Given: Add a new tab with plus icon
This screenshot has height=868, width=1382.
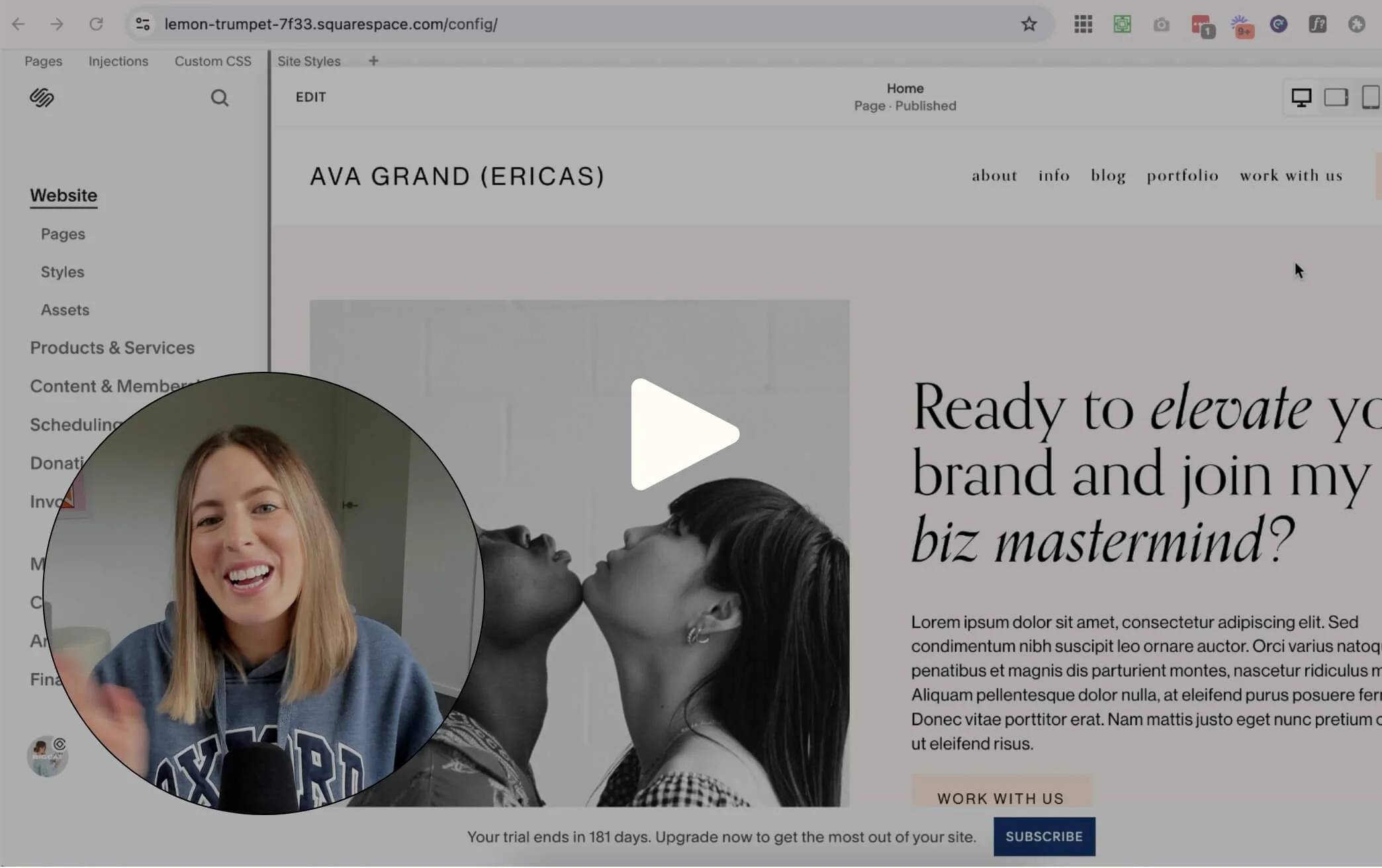Looking at the screenshot, I should pos(373,61).
